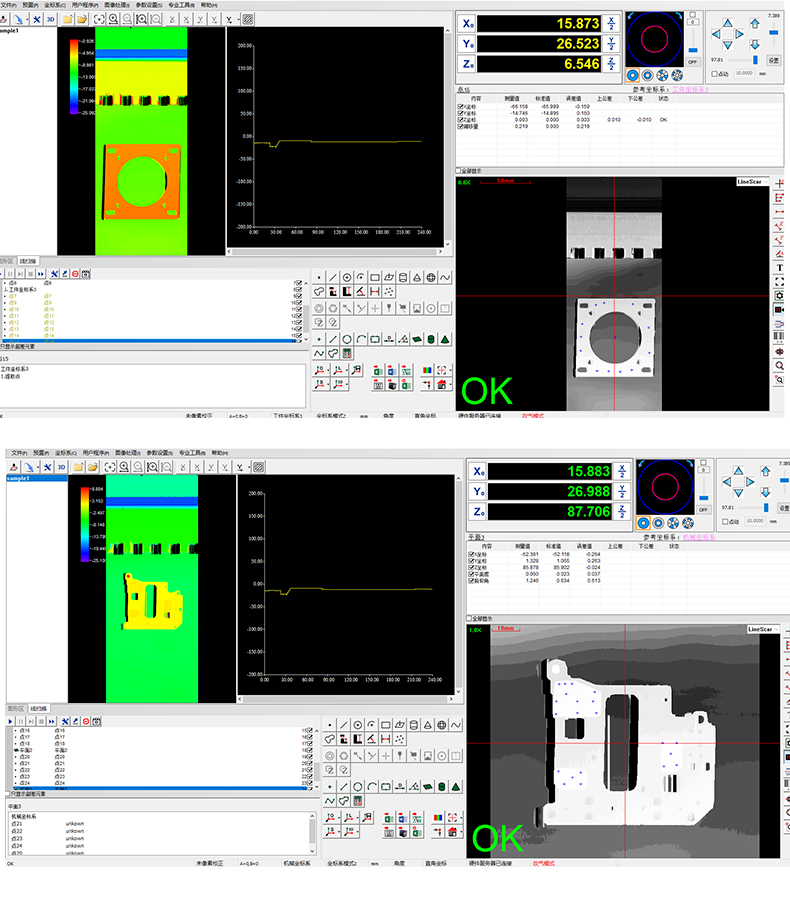
Task: Open crosshair icon dropdown arrow, bottom window
Action: 460,817
